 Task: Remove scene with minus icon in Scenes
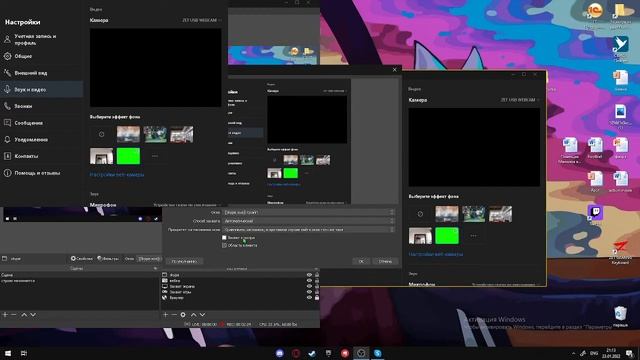[x=13, y=315]
